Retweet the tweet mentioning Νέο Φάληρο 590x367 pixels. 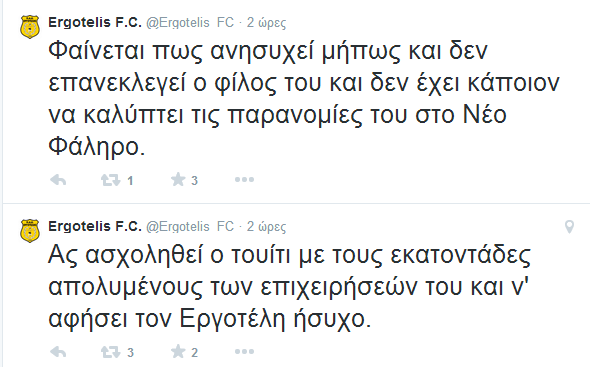[x=110, y=180]
